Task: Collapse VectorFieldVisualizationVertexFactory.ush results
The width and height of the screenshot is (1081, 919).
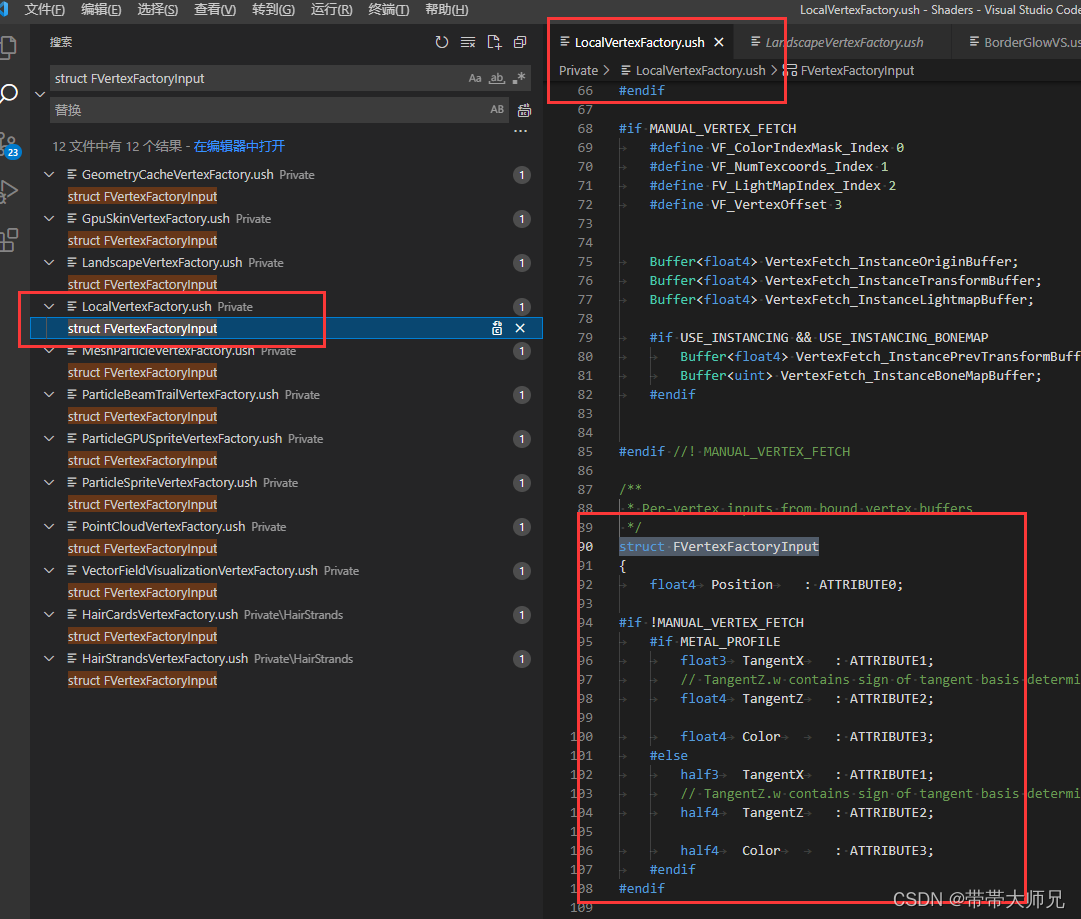Action: click(49, 571)
